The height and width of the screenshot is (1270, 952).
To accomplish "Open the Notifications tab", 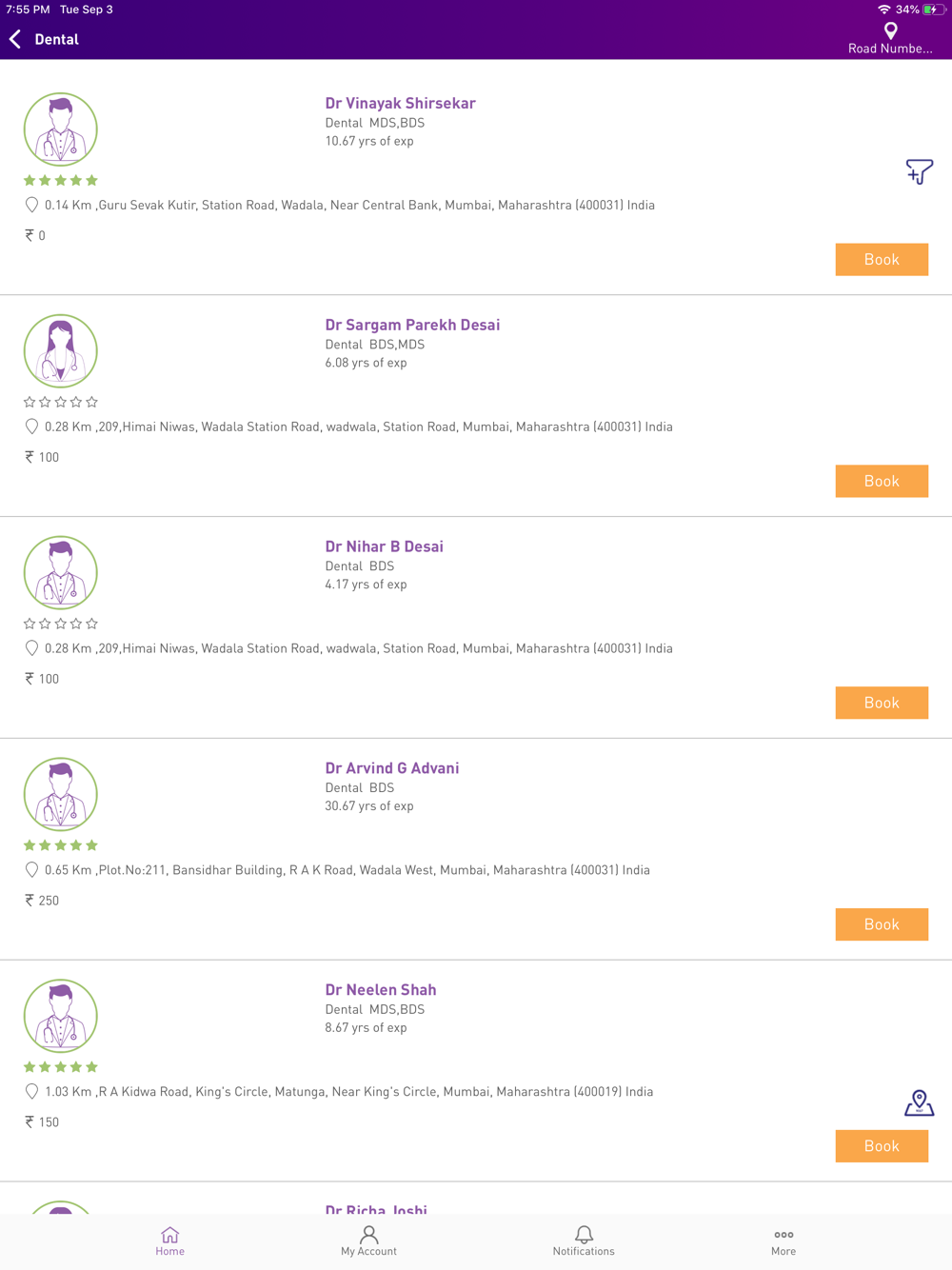I will coord(584,1240).
